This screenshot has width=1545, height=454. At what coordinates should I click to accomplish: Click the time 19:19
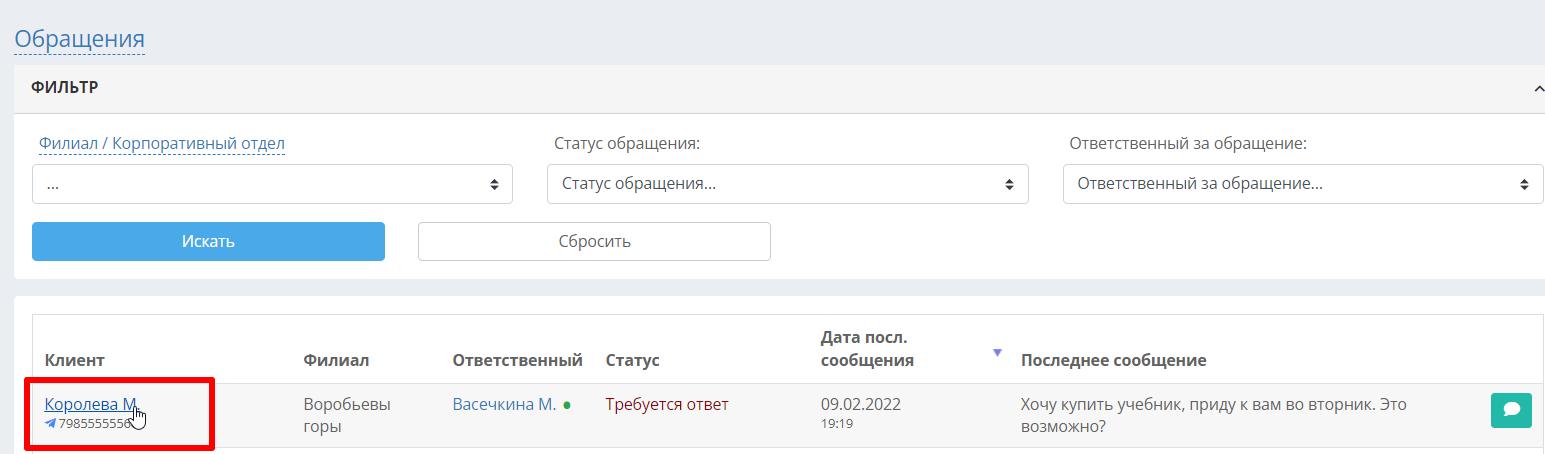tap(836, 424)
